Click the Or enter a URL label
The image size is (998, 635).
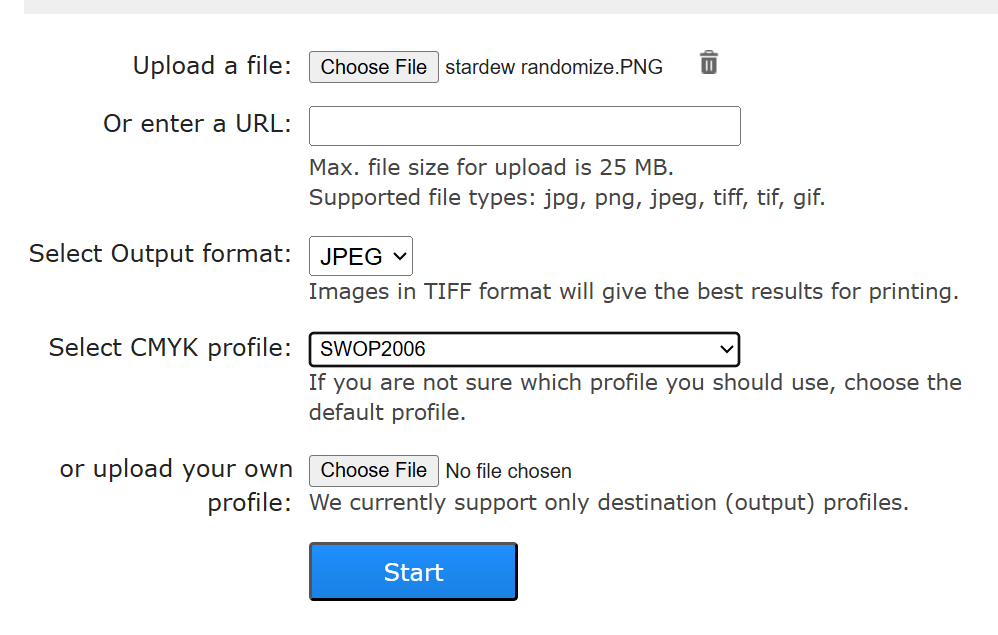coord(197,124)
